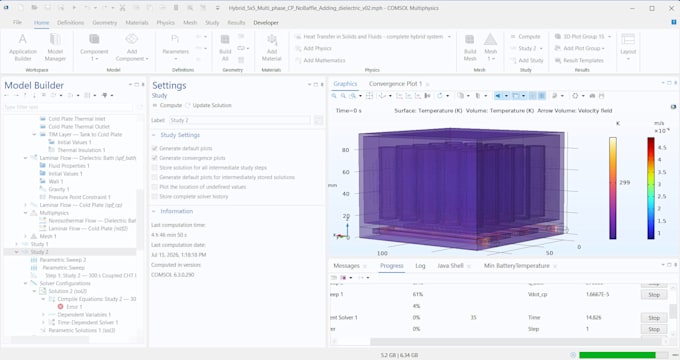Click the Add Physics ribbon item
This screenshot has height=360, width=680.
313,48
